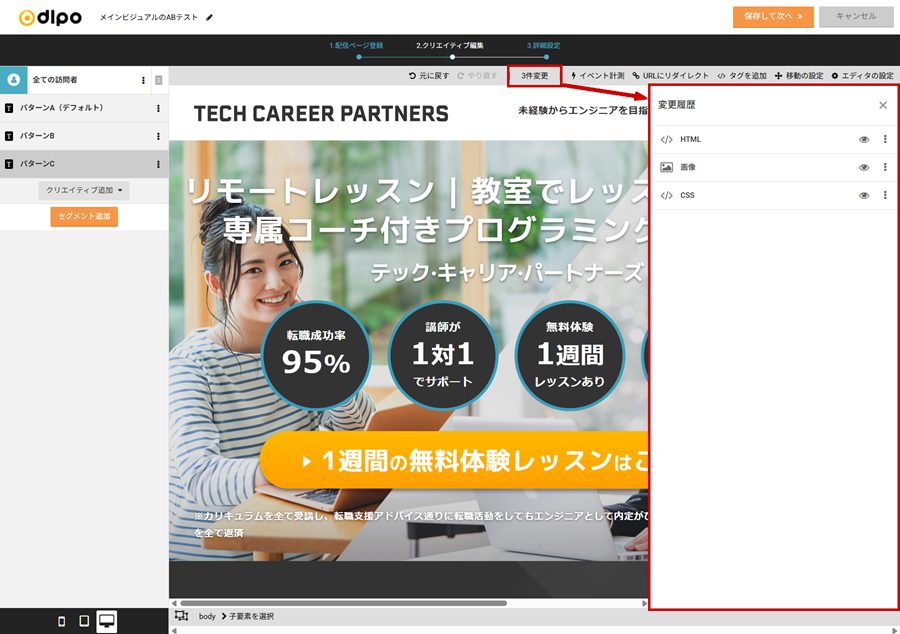The width and height of the screenshot is (900, 634).
Task: Close the 変更履歴 panel
Action: click(x=883, y=105)
